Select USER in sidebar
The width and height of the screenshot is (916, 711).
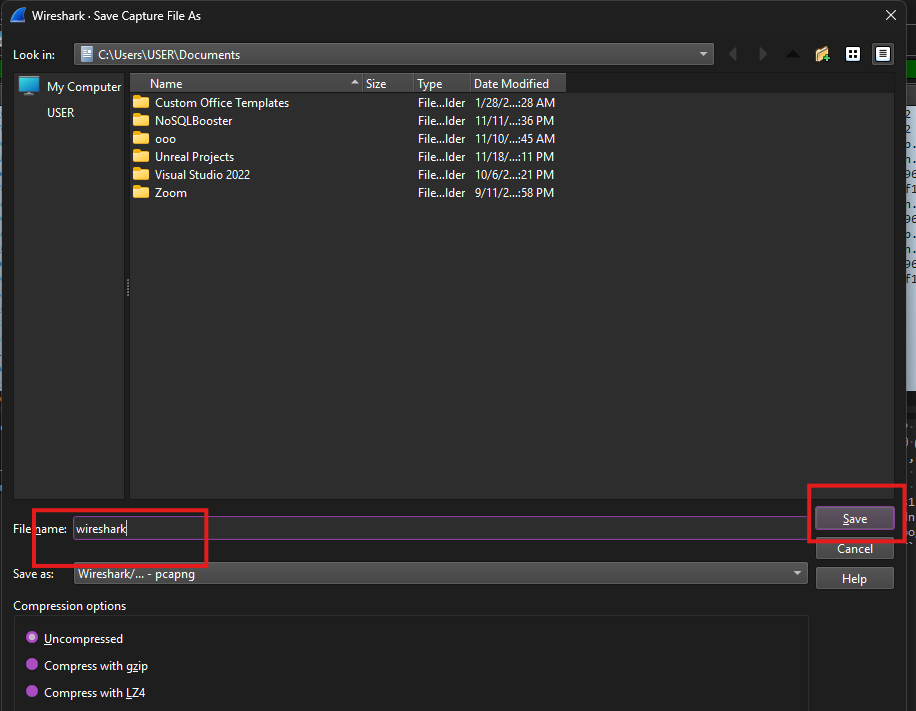60,113
